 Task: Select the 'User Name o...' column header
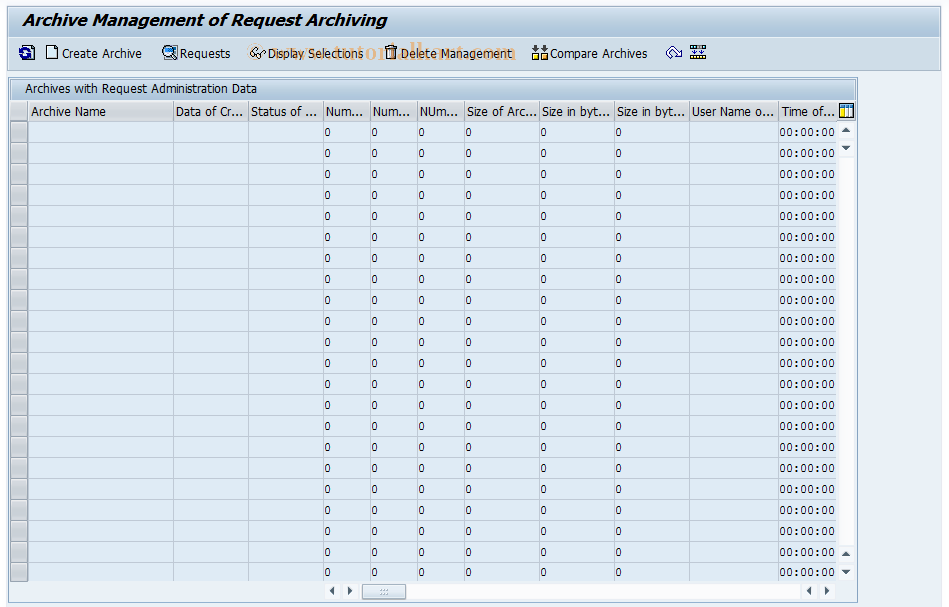pyautogui.click(x=734, y=111)
